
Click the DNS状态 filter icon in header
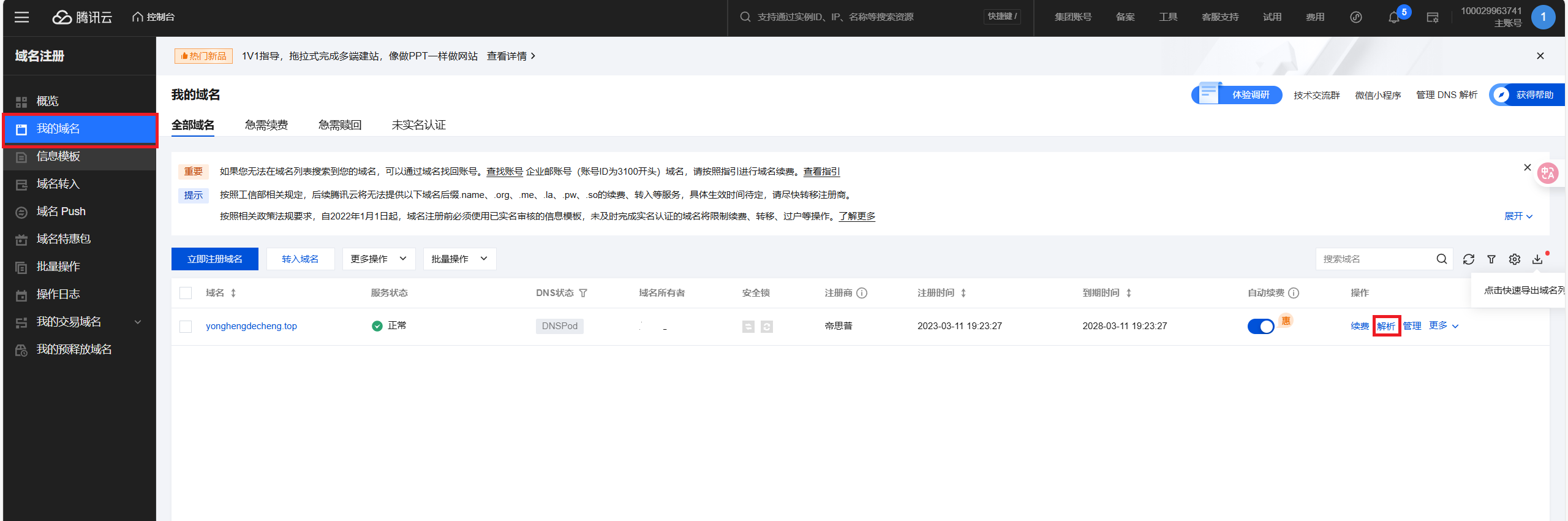[x=583, y=293]
